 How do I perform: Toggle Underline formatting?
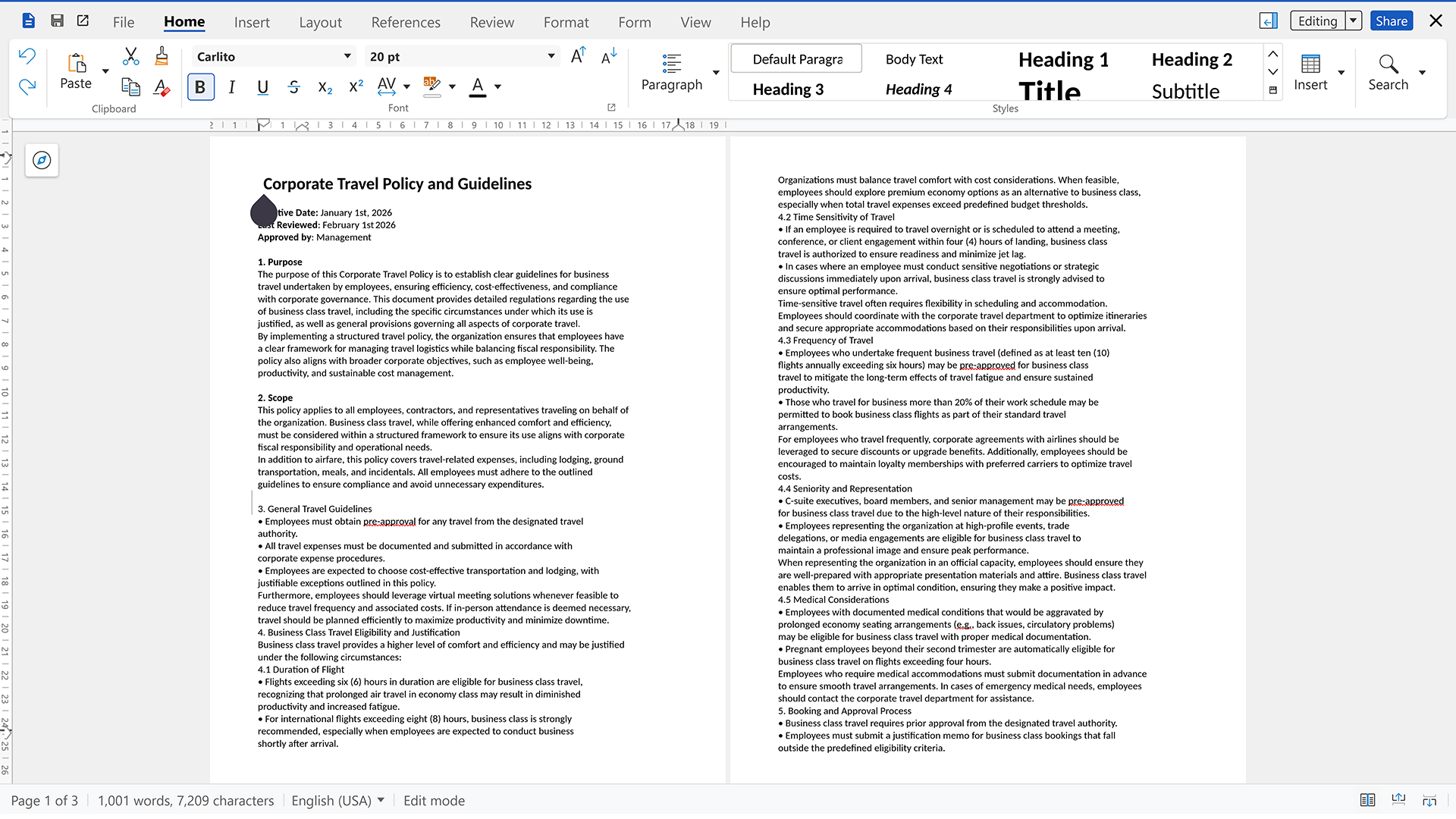click(x=262, y=87)
